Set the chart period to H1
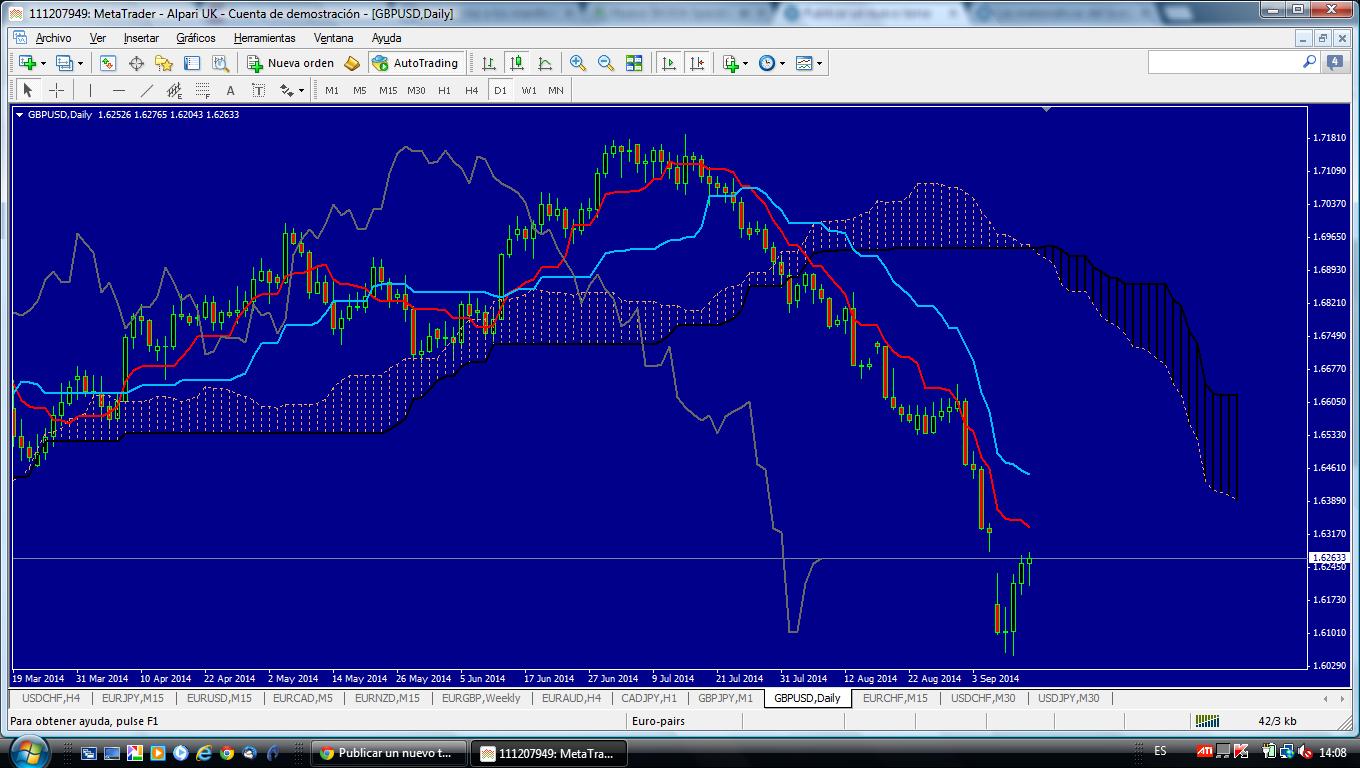The width and height of the screenshot is (1360, 768). (x=444, y=90)
